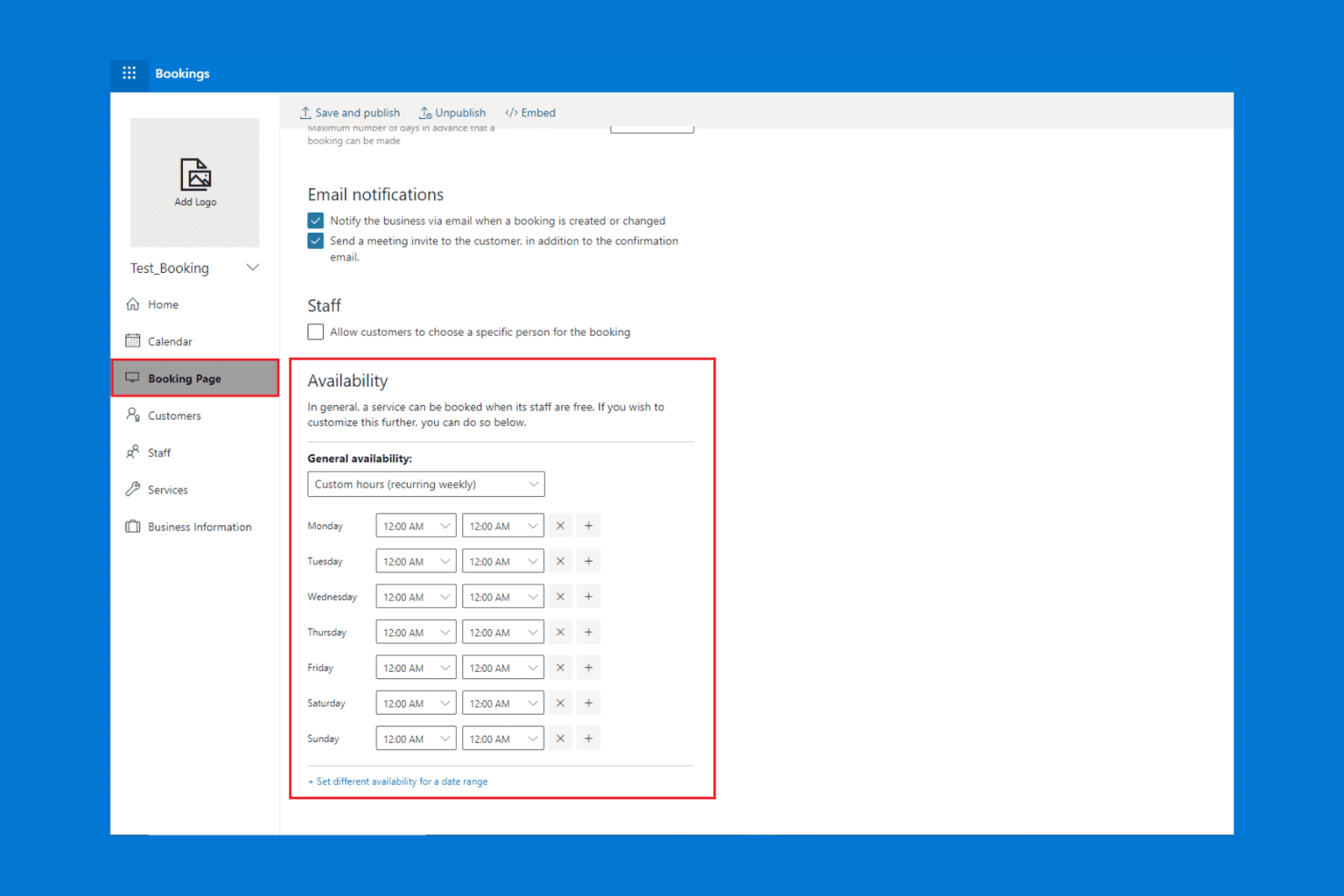Open Thursday end time dropdown
Viewport: 1344px width, 896px height.
[x=503, y=633]
